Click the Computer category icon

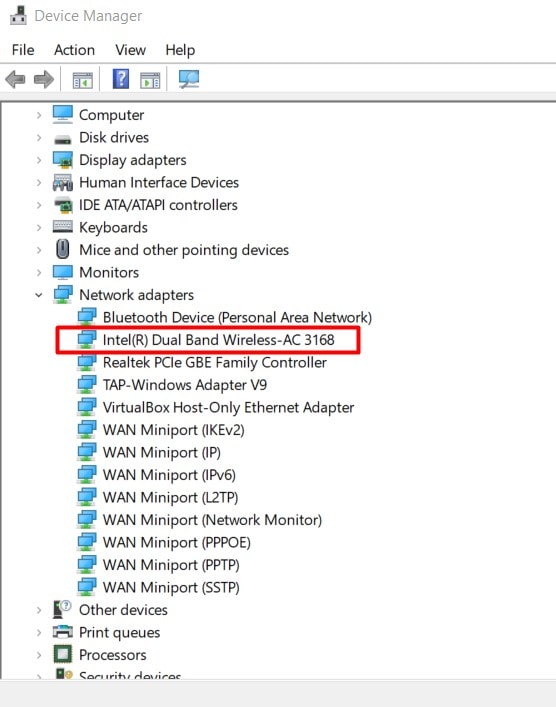pyautogui.click(x=63, y=115)
